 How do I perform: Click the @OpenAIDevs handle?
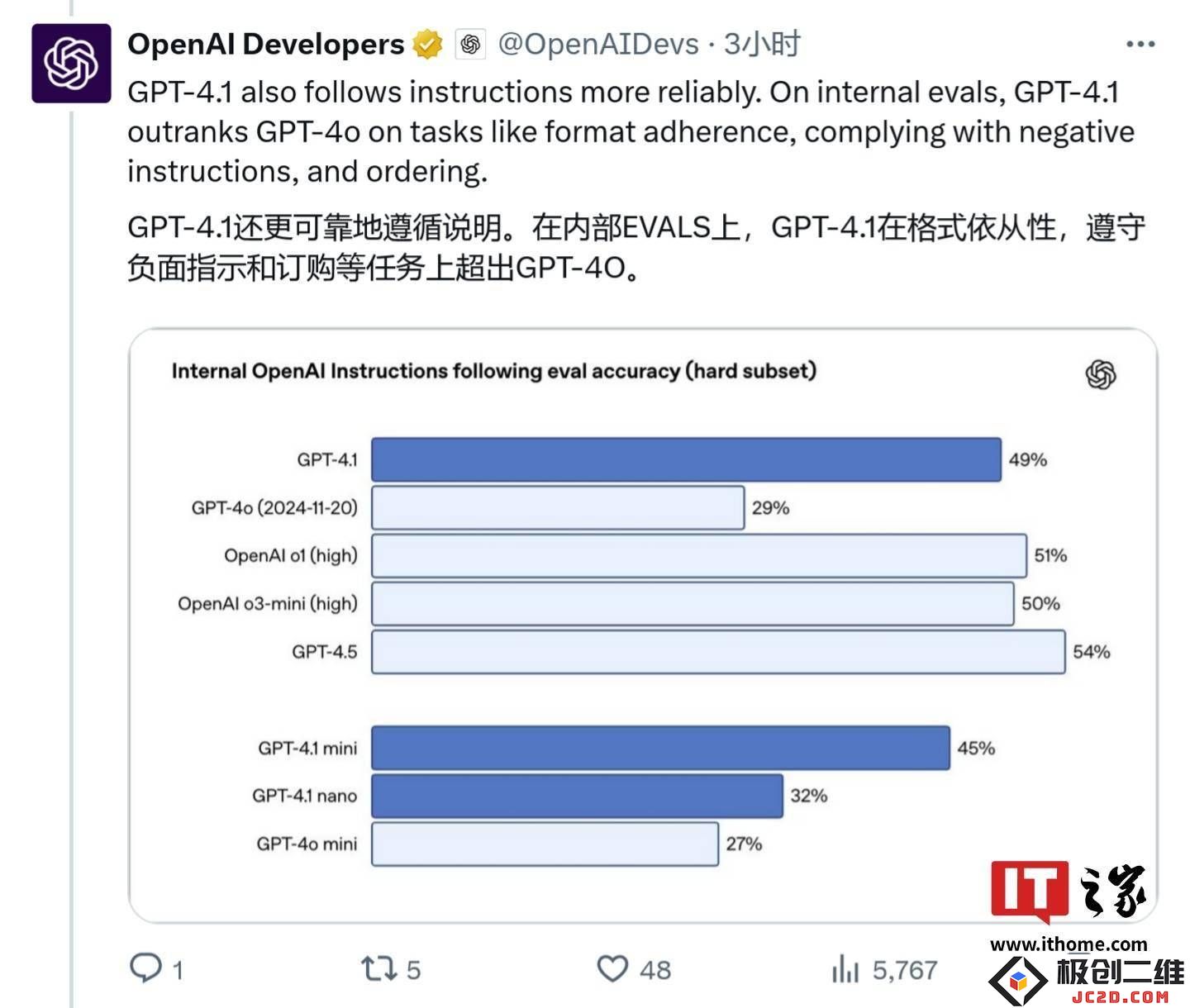(x=599, y=44)
